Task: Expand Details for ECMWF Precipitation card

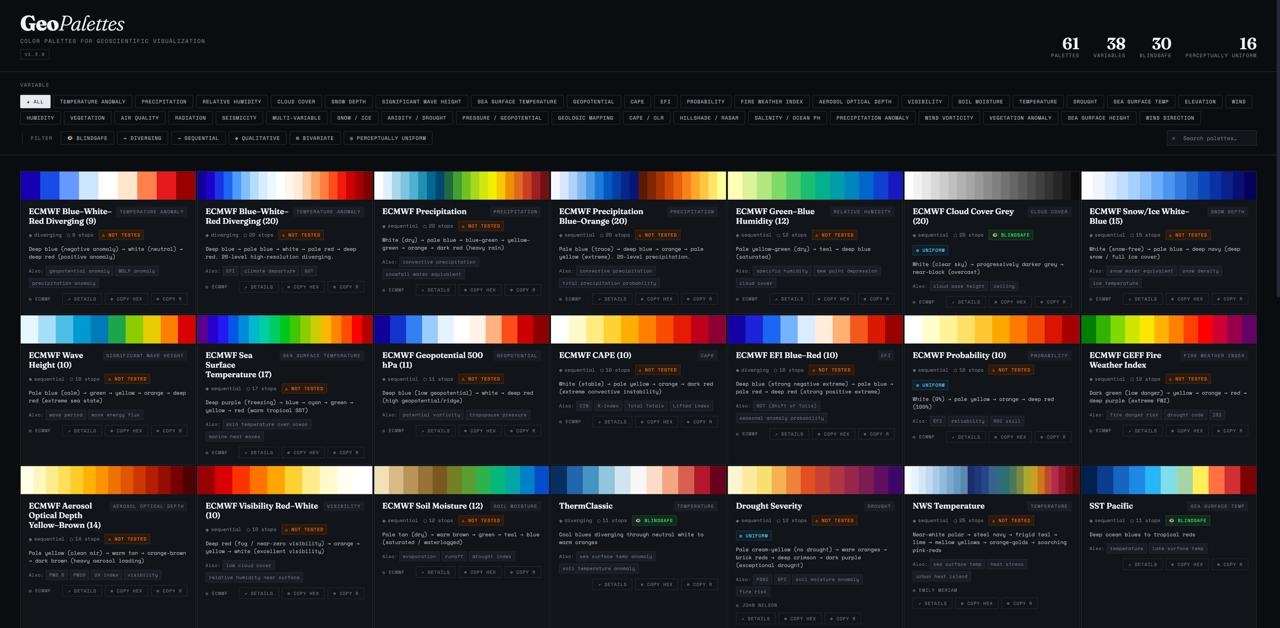Action: [436, 290]
